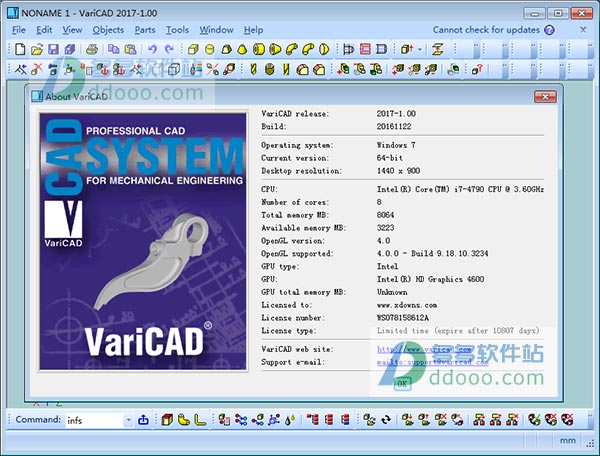Click the red-framed view icon in top toolbar
Viewport: 600px width, 456px height.
(x=365, y=49)
